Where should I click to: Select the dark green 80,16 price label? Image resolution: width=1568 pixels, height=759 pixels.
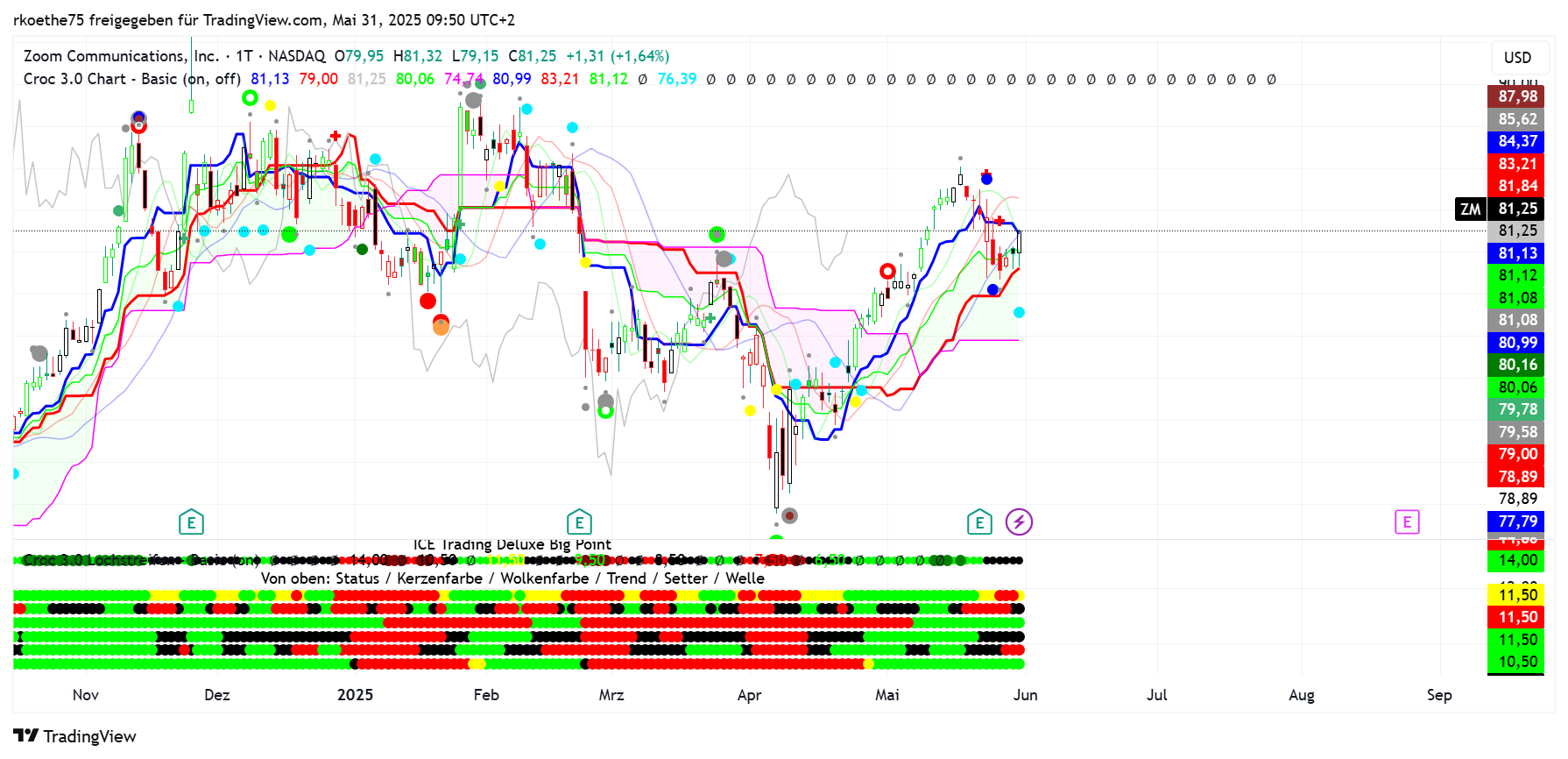[1516, 365]
